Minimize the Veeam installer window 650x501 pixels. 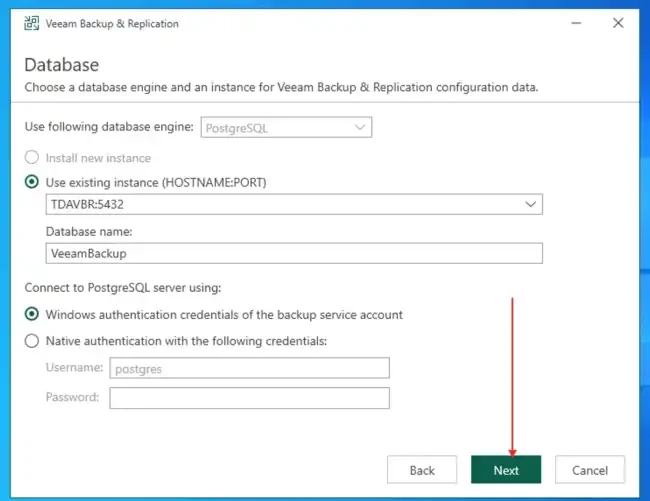pos(576,23)
